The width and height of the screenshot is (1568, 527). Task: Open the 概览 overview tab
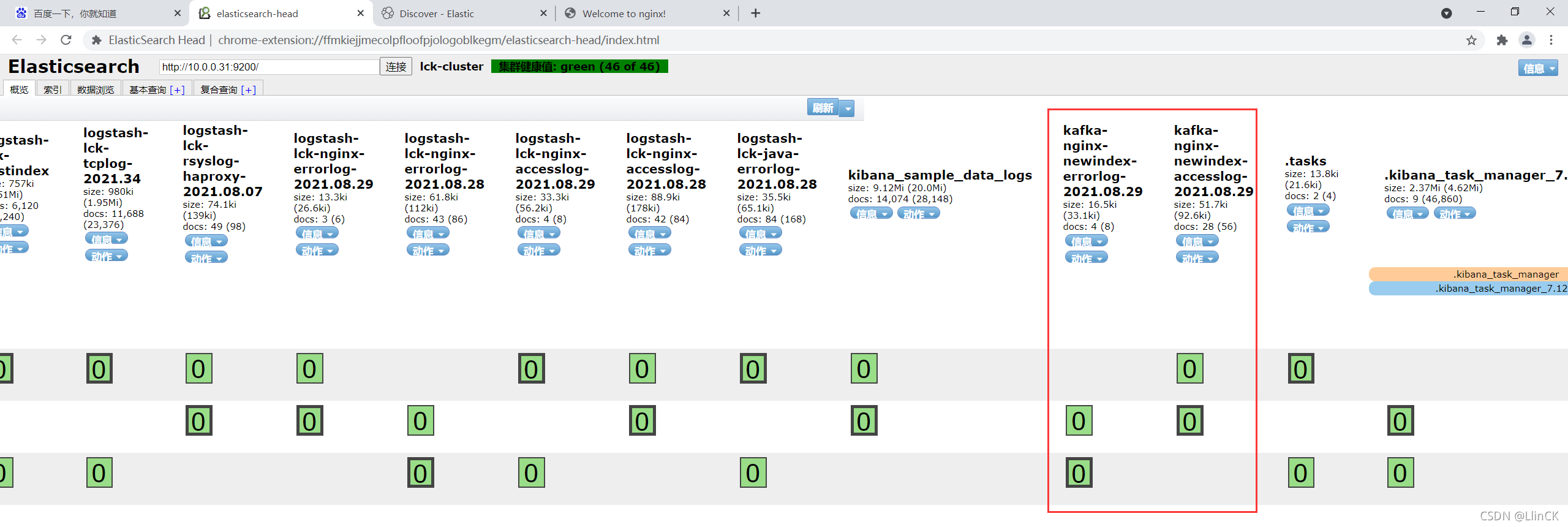(x=19, y=89)
